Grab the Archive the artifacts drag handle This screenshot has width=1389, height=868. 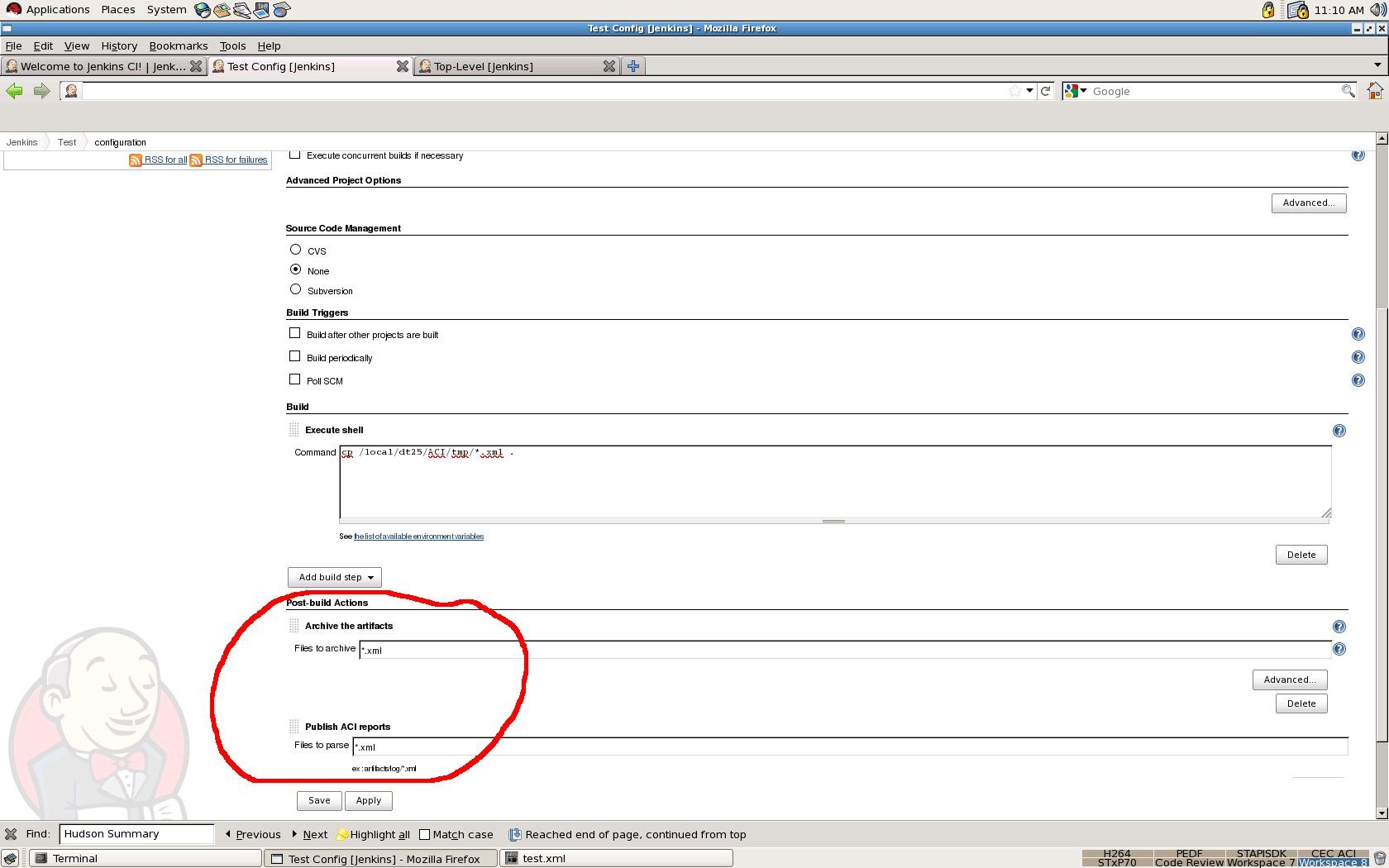click(294, 626)
